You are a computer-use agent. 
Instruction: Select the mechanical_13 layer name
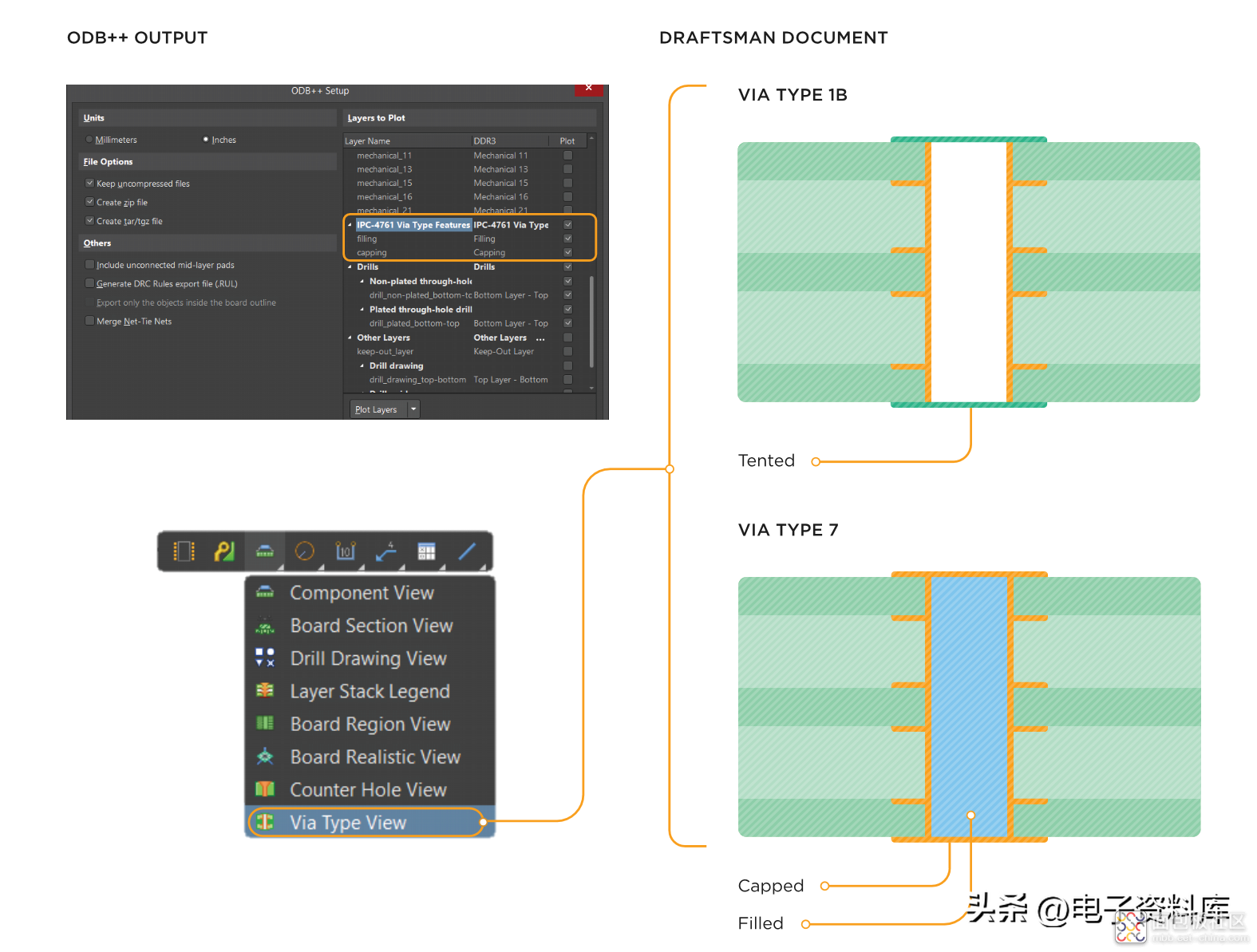(385, 169)
